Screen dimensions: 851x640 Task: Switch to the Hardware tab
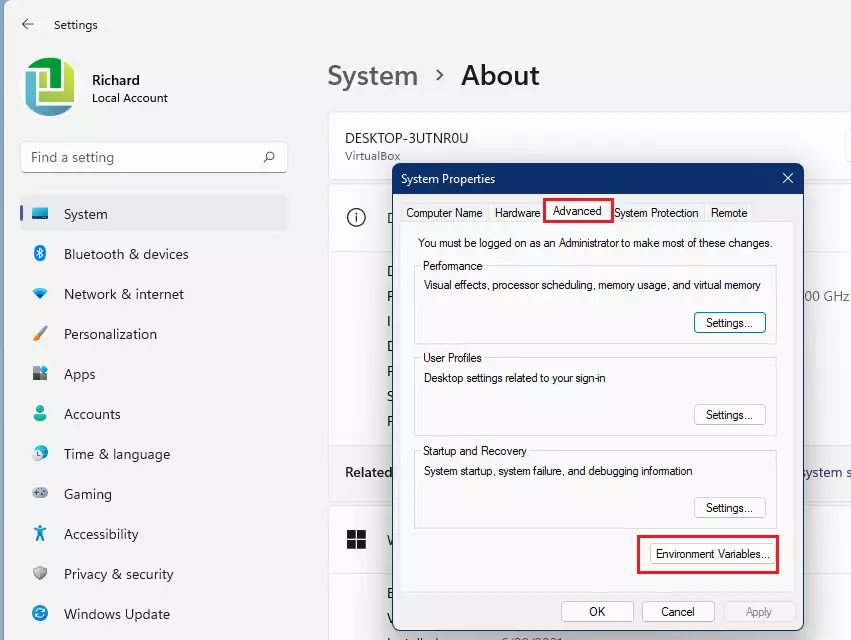[x=517, y=213]
